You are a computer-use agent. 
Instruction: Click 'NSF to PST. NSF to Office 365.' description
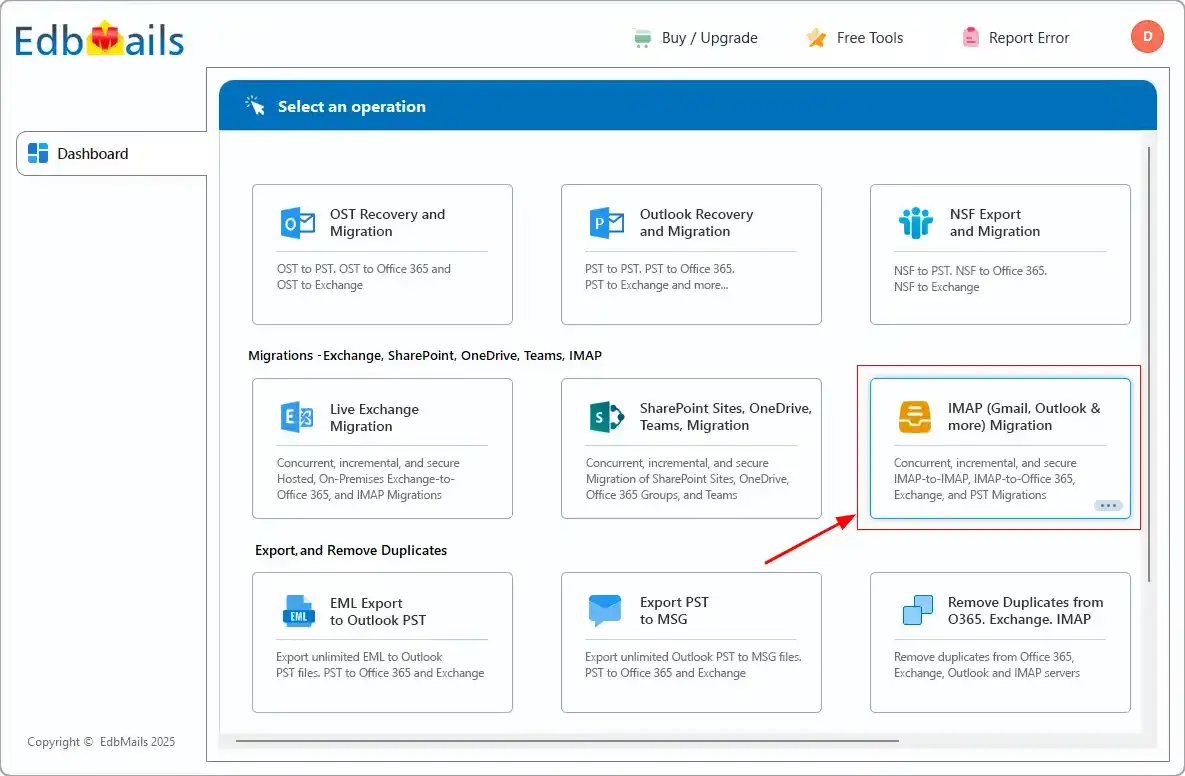970,271
